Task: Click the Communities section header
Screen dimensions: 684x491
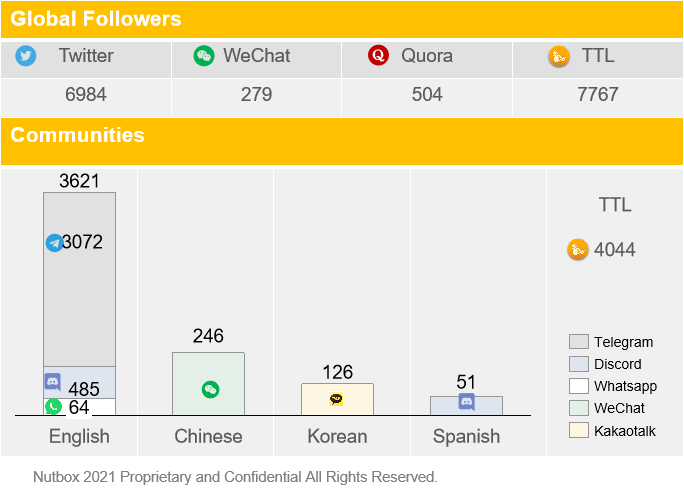Action: tap(77, 135)
